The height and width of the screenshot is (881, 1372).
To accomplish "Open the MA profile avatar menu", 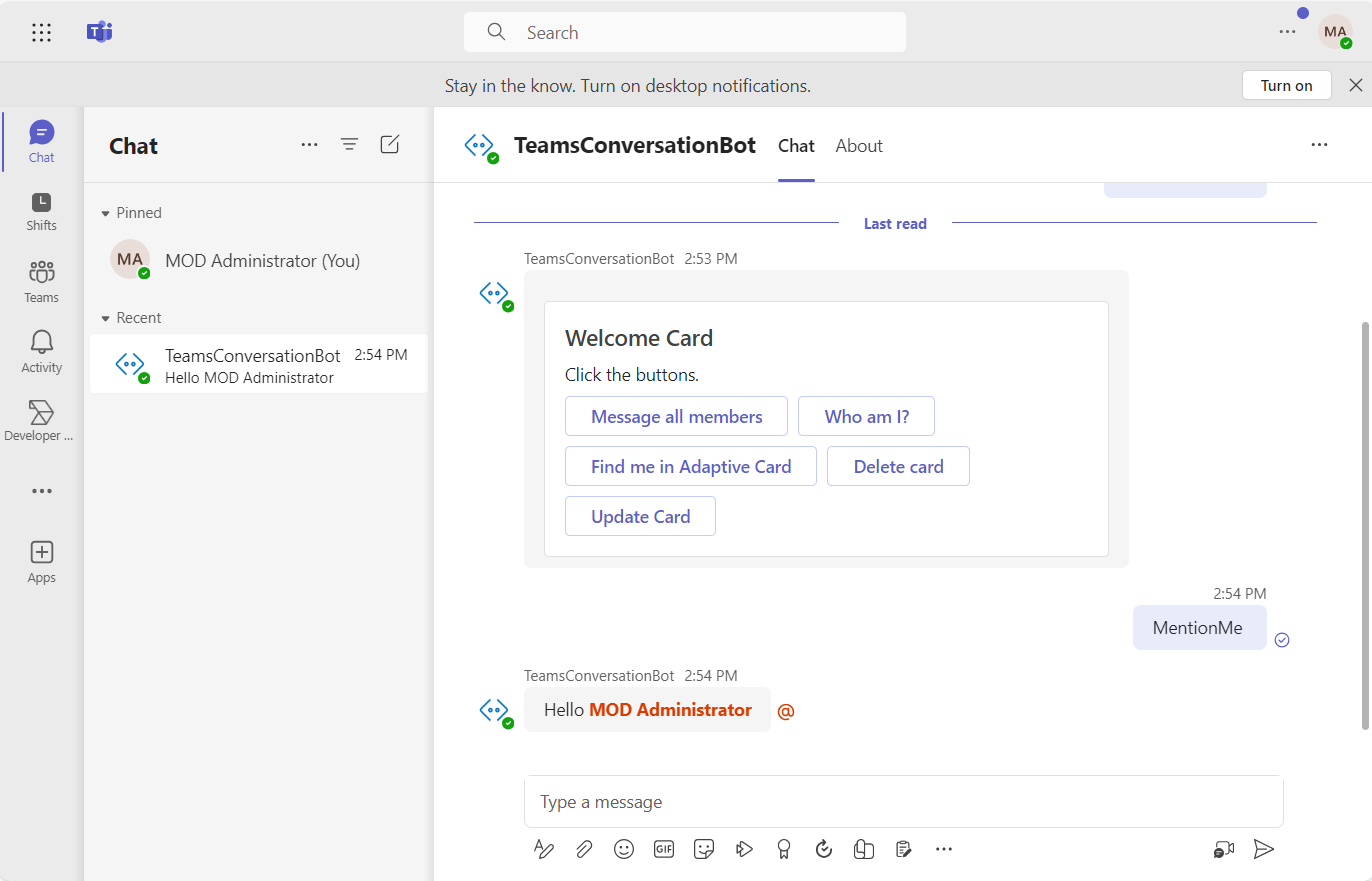I will coord(1335,32).
